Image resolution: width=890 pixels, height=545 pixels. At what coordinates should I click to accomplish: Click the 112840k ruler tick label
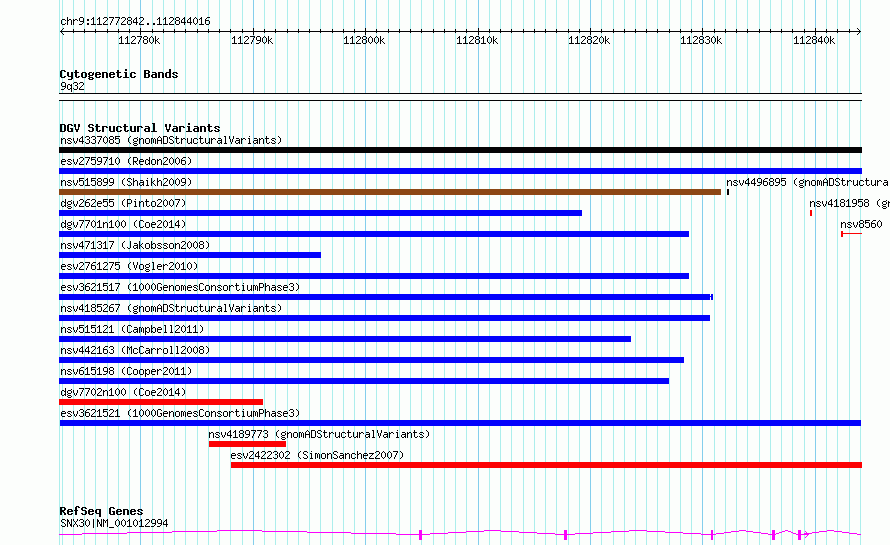tap(814, 40)
